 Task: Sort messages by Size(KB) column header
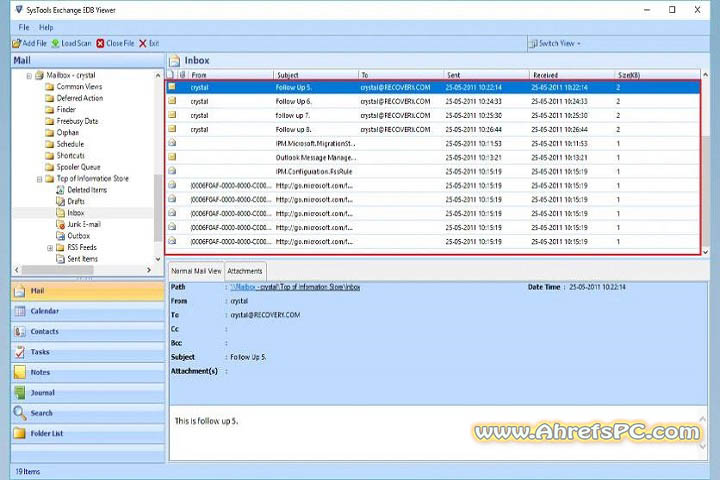point(658,75)
